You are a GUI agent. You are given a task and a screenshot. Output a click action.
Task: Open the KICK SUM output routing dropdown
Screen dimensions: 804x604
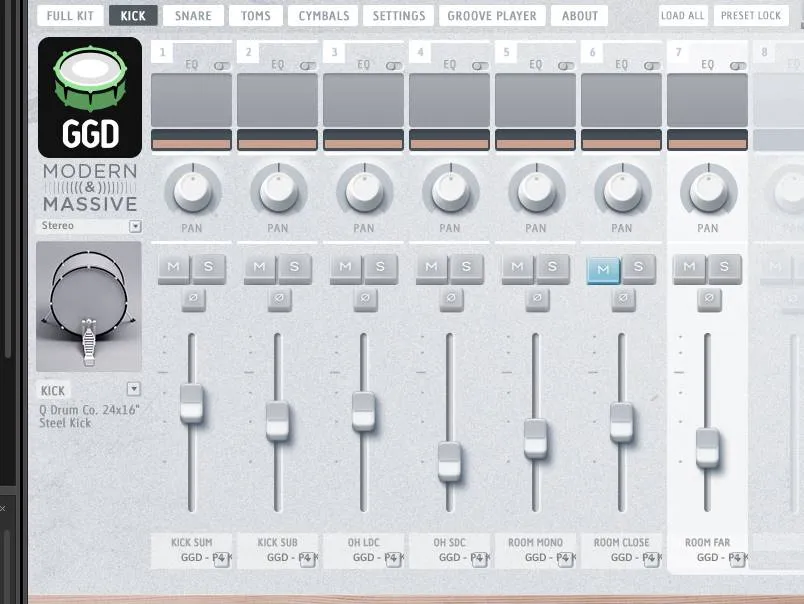220,559
